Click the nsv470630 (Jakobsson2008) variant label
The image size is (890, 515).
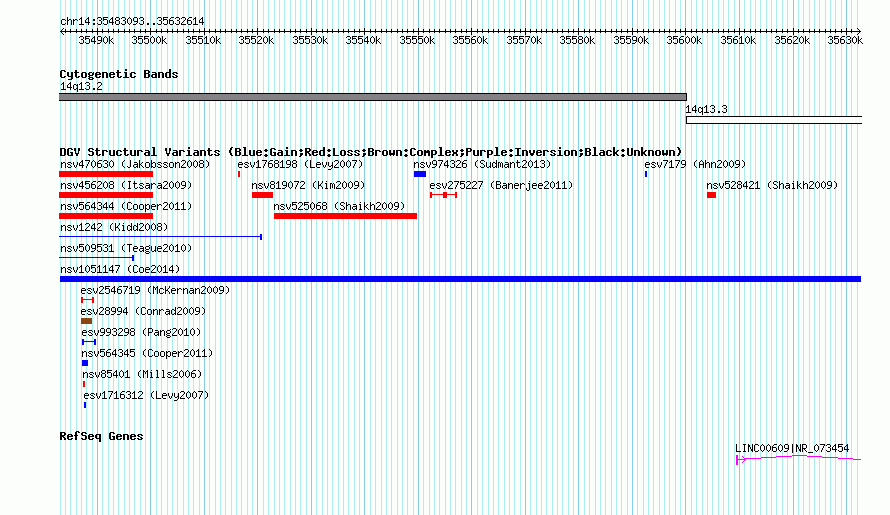pos(135,164)
